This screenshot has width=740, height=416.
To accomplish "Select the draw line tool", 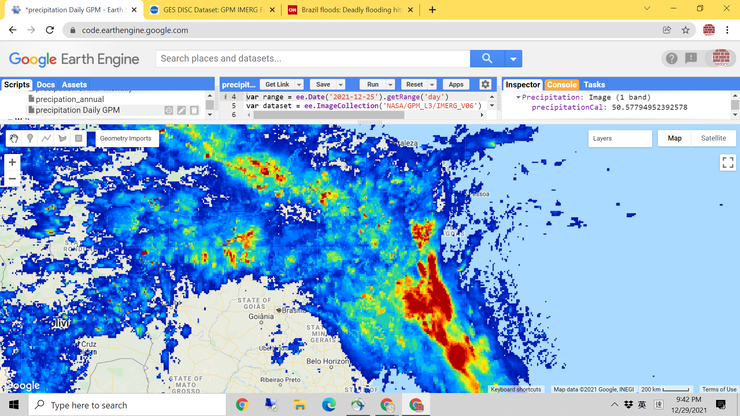I will (46, 138).
